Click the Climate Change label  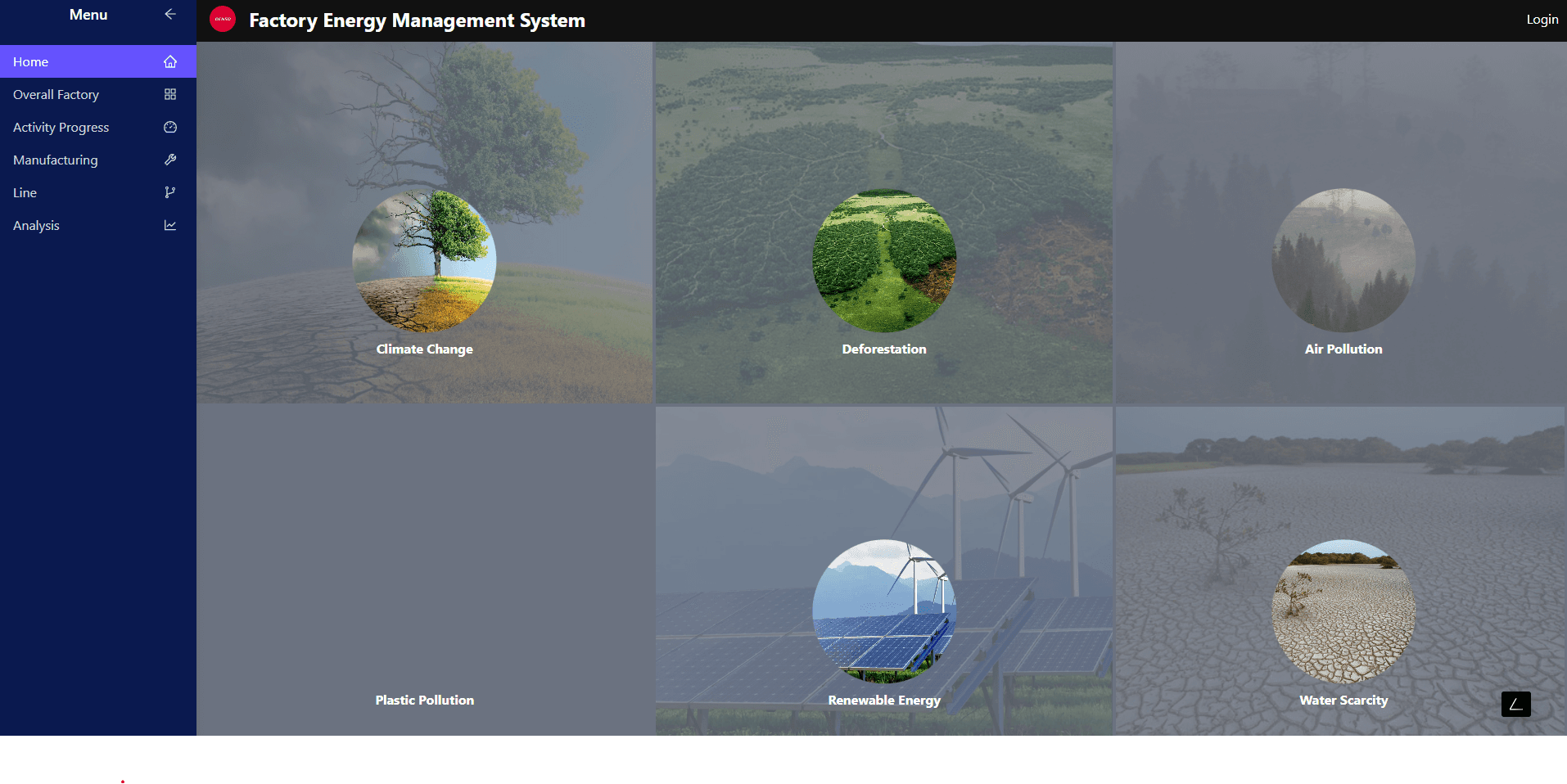click(x=424, y=349)
